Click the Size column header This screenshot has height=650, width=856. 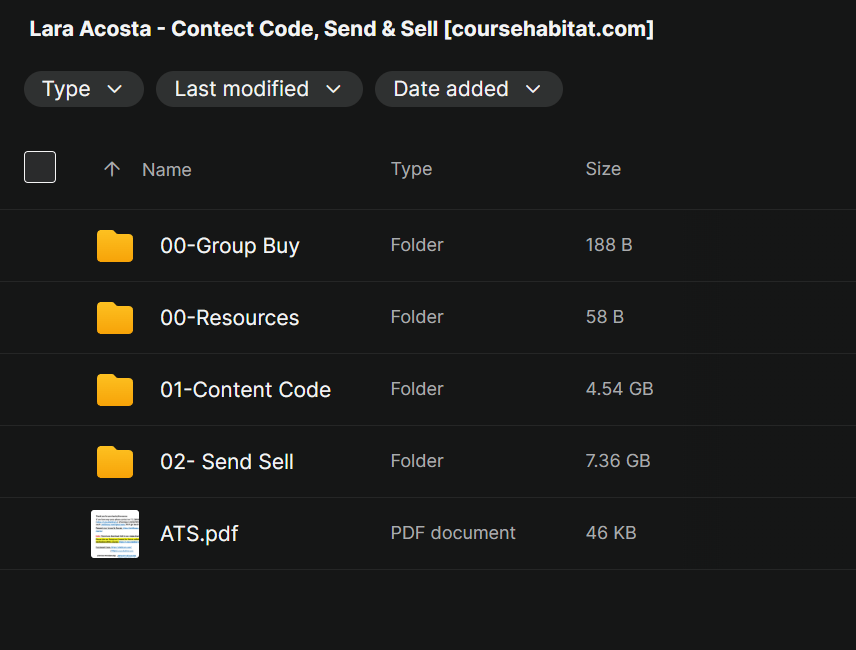(x=603, y=169)
